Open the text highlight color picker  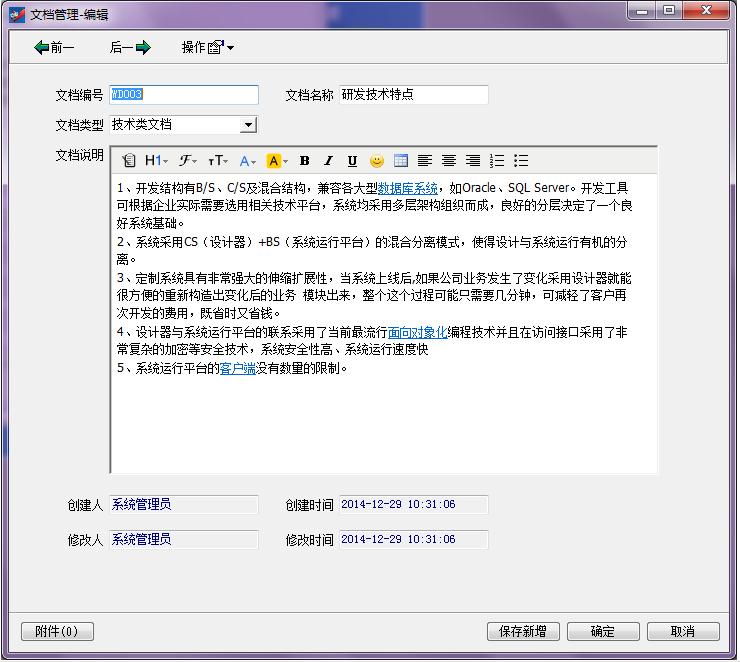click(x=277, y=160)
